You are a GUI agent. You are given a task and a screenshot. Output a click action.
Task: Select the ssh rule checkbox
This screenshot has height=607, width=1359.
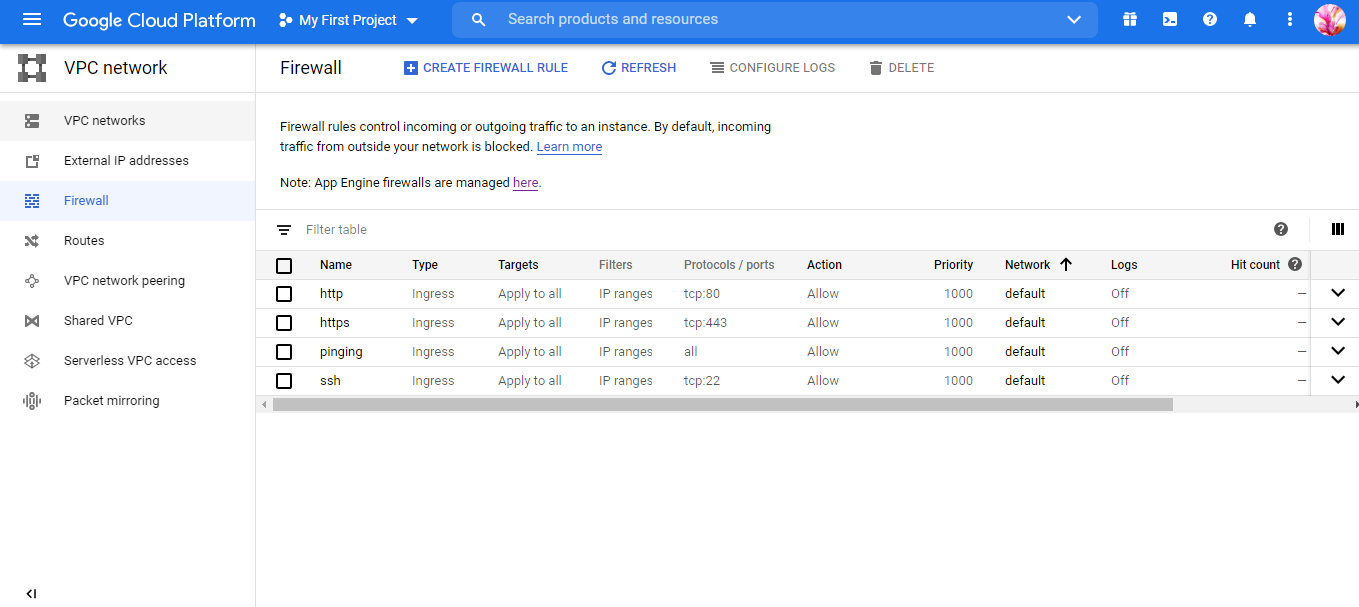click(x=284, y=381)
